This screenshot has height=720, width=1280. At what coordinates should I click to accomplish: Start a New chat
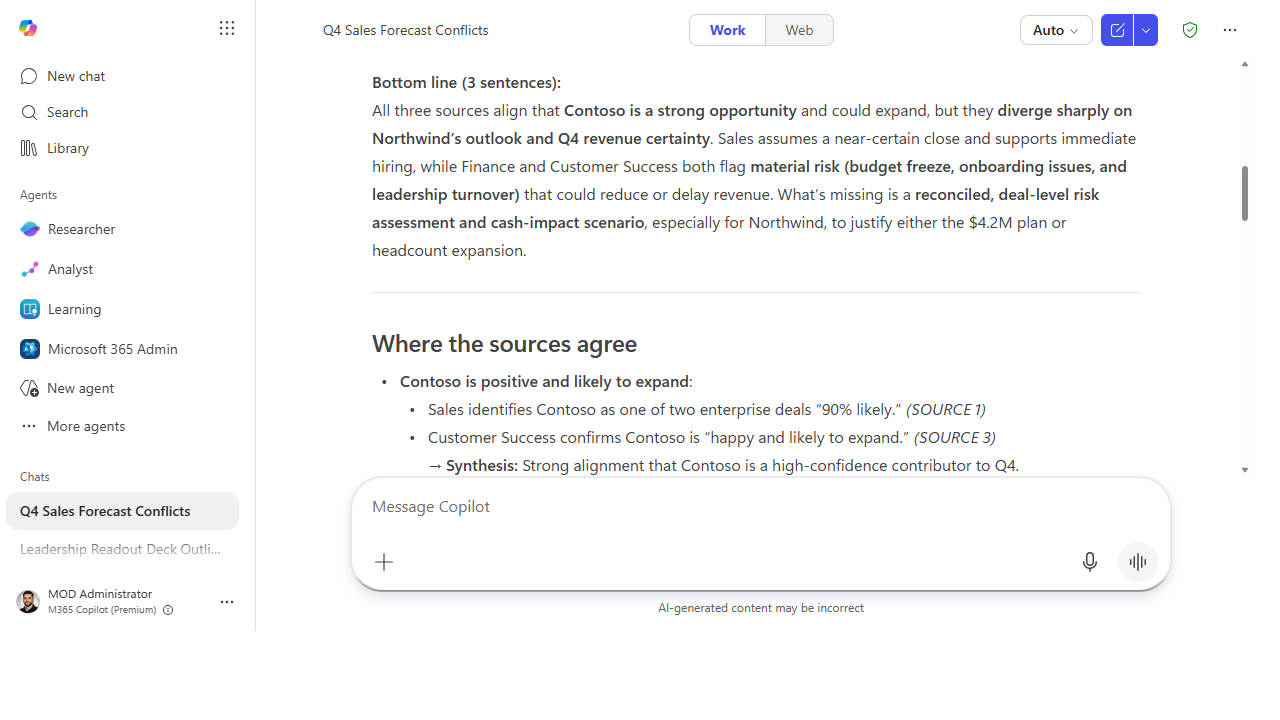[127, 76]
